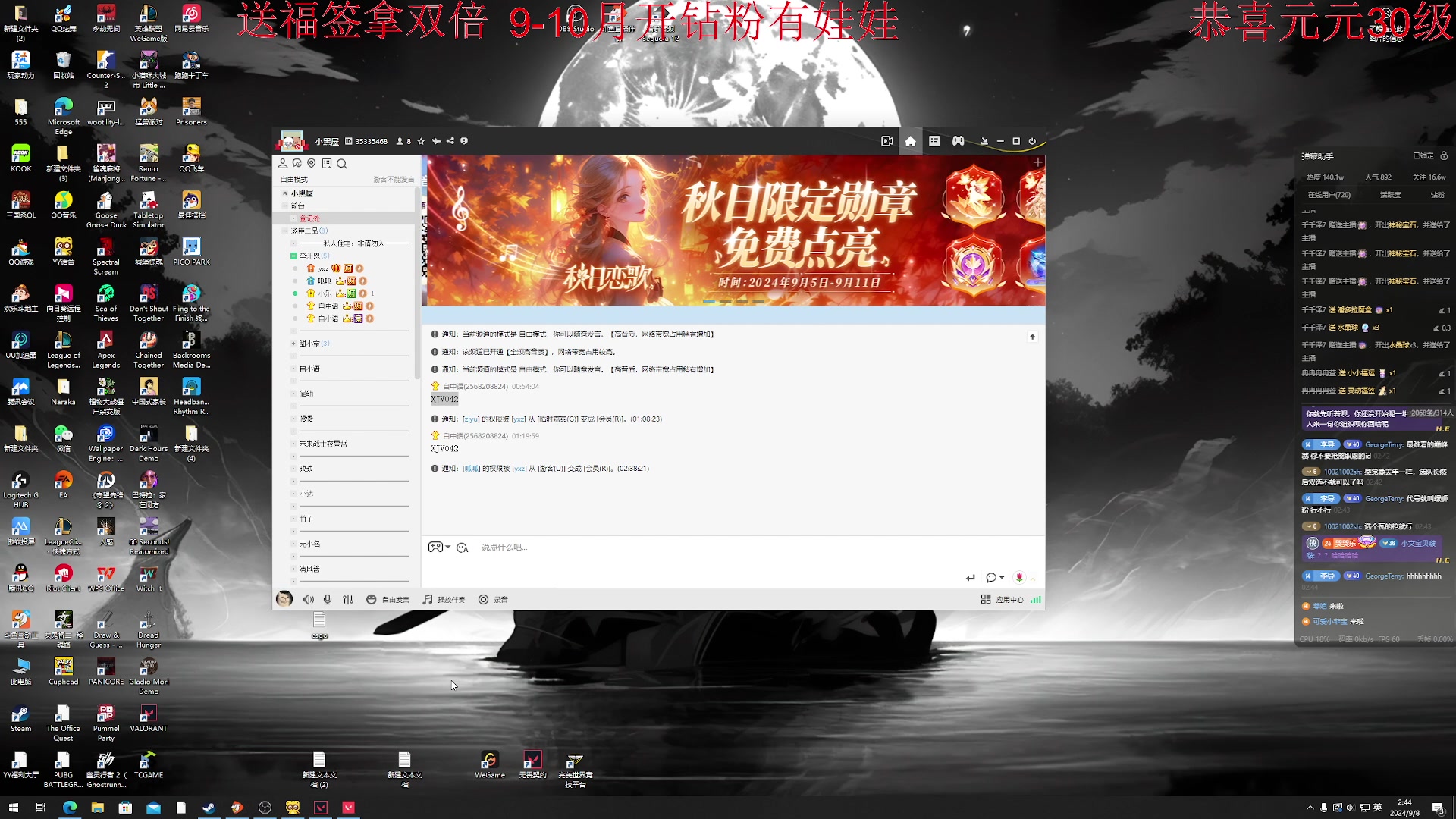This screenshot has height=819, width=1456.
Task: Open the WeGame shortcut at desktop bottom
Action: (490, 764)
